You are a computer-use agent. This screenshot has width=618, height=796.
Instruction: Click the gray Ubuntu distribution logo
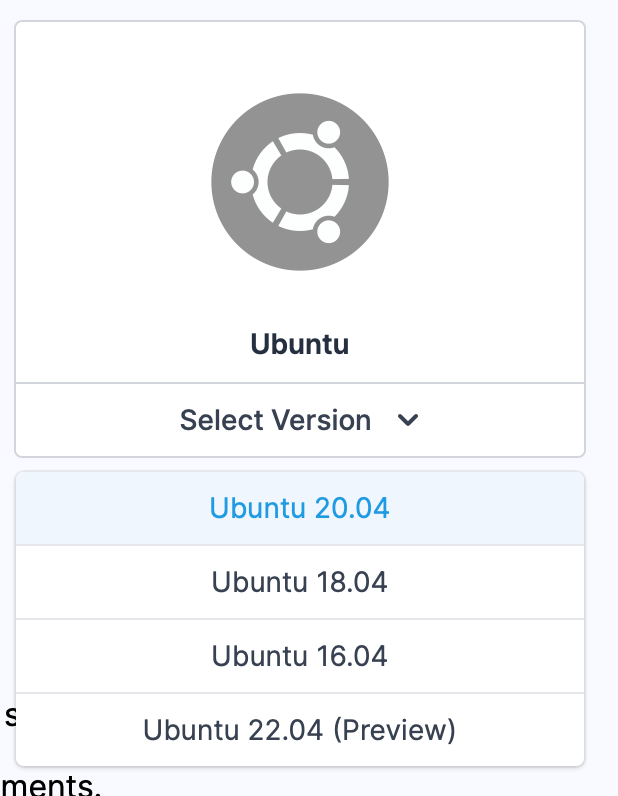300,182
